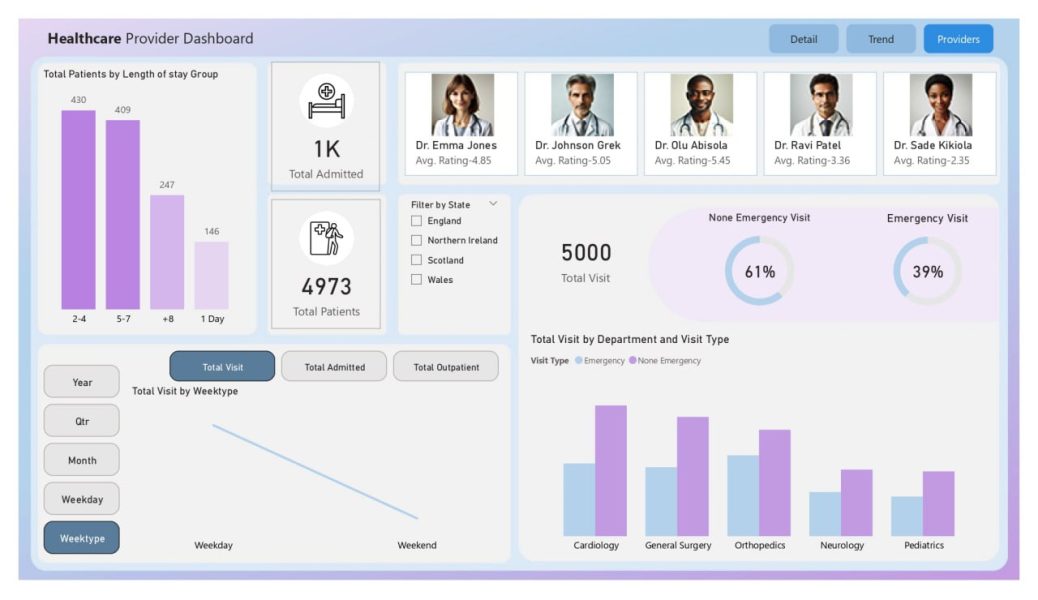Viewport: 1038px width, 600px height.
Task: Click the None Emergency 61% donut chart
Action: point(759,271)
